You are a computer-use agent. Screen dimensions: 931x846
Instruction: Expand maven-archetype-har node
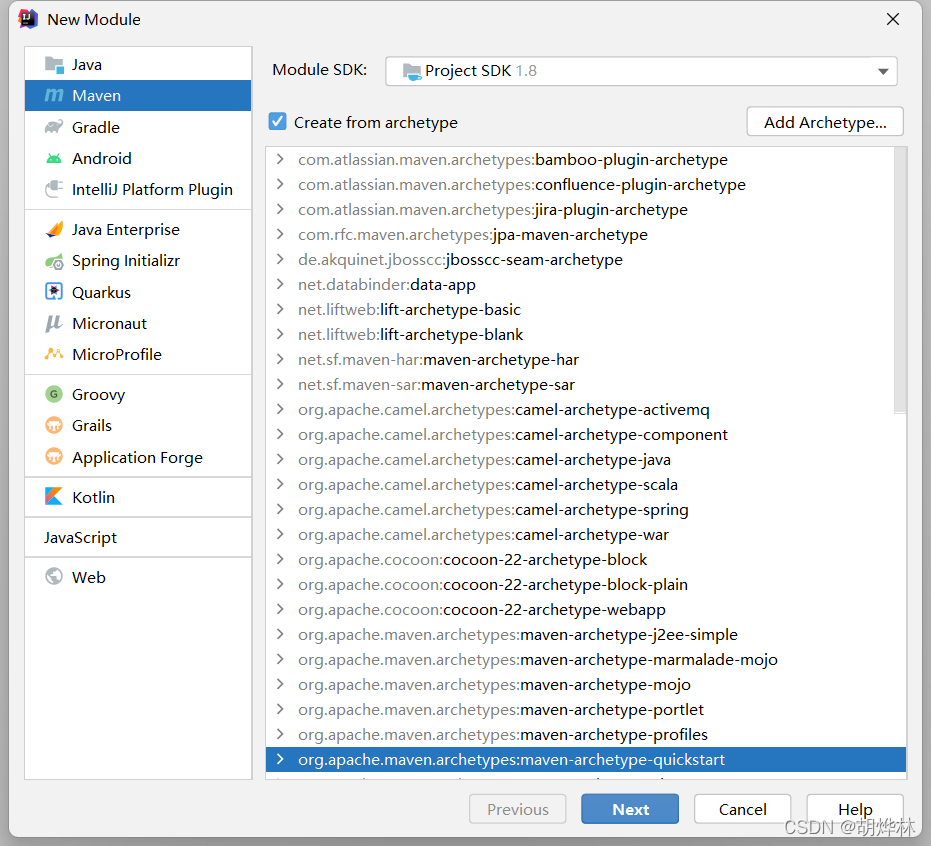pos(280,360)
